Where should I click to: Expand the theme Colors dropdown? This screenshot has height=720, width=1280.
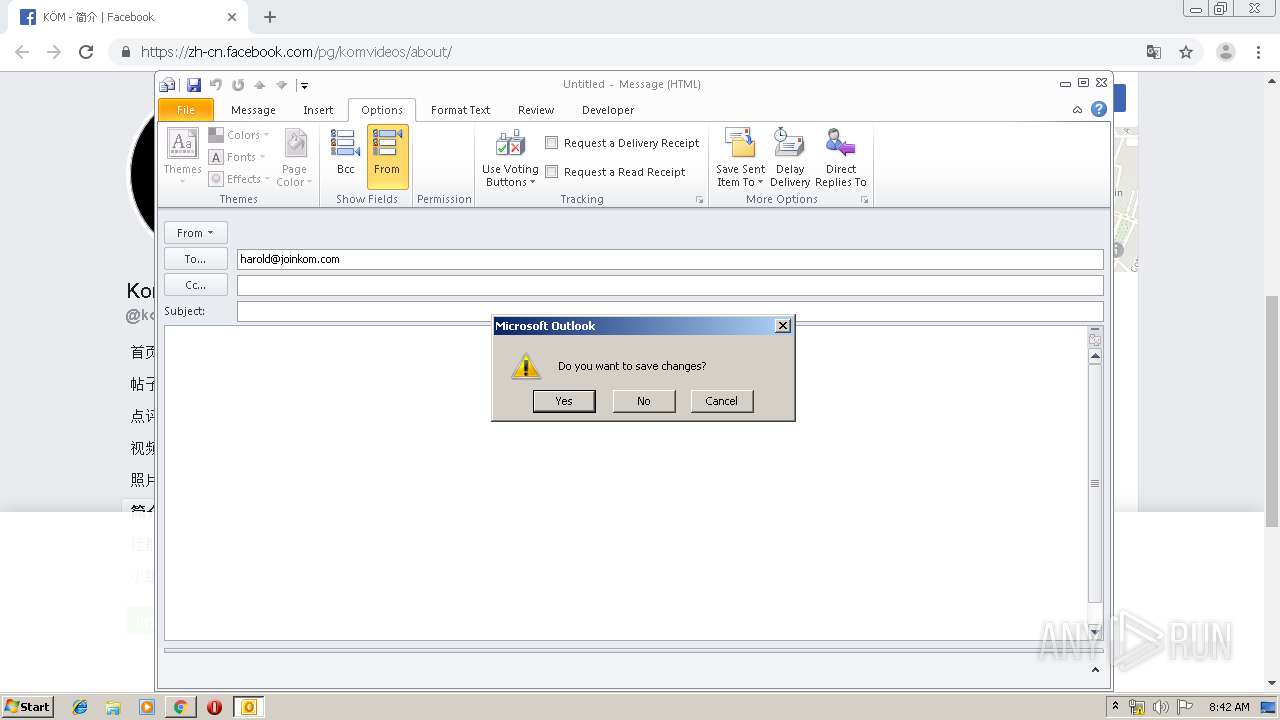coord(240,135)
